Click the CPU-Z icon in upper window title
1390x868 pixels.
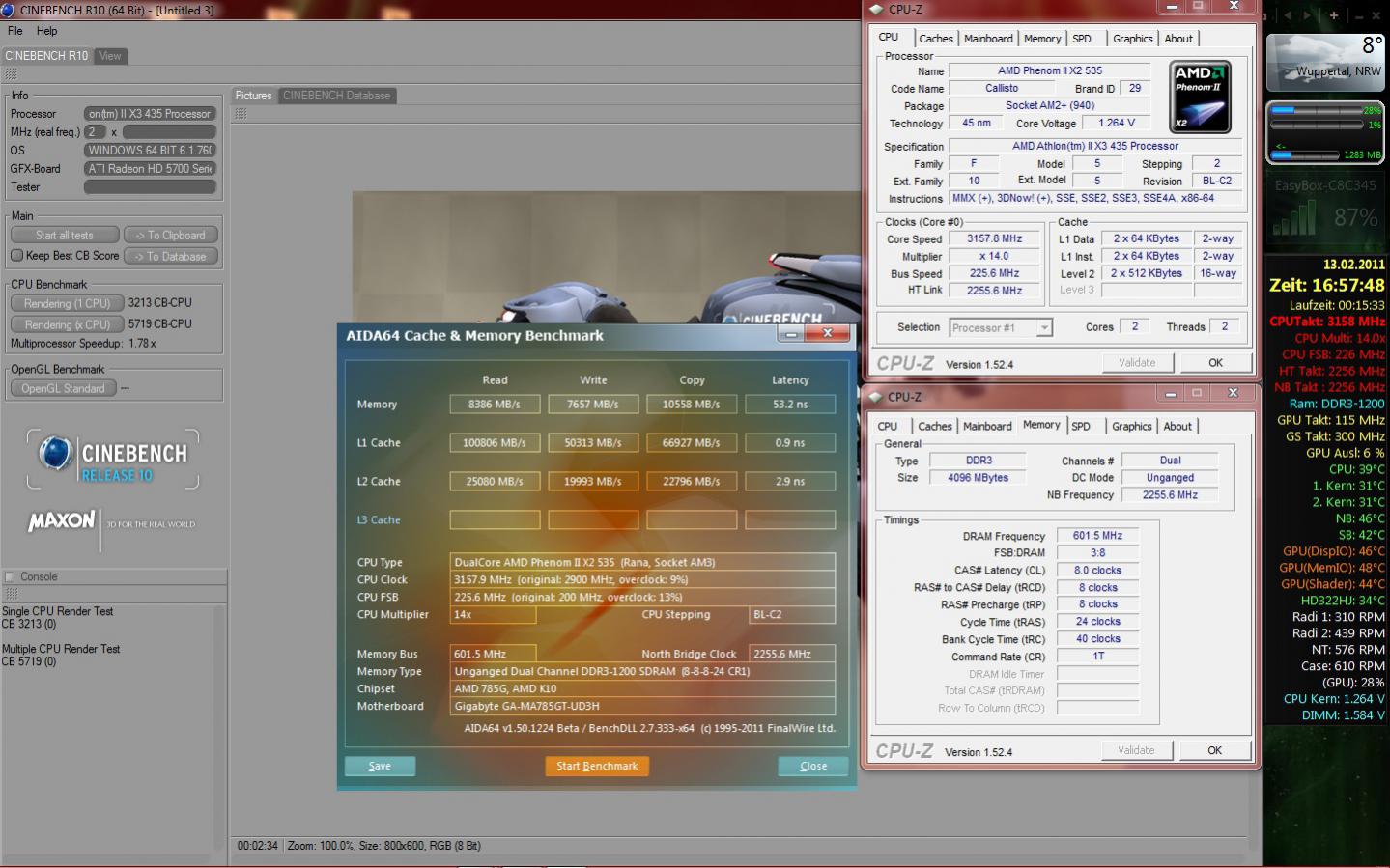click(x=877, y=9)
